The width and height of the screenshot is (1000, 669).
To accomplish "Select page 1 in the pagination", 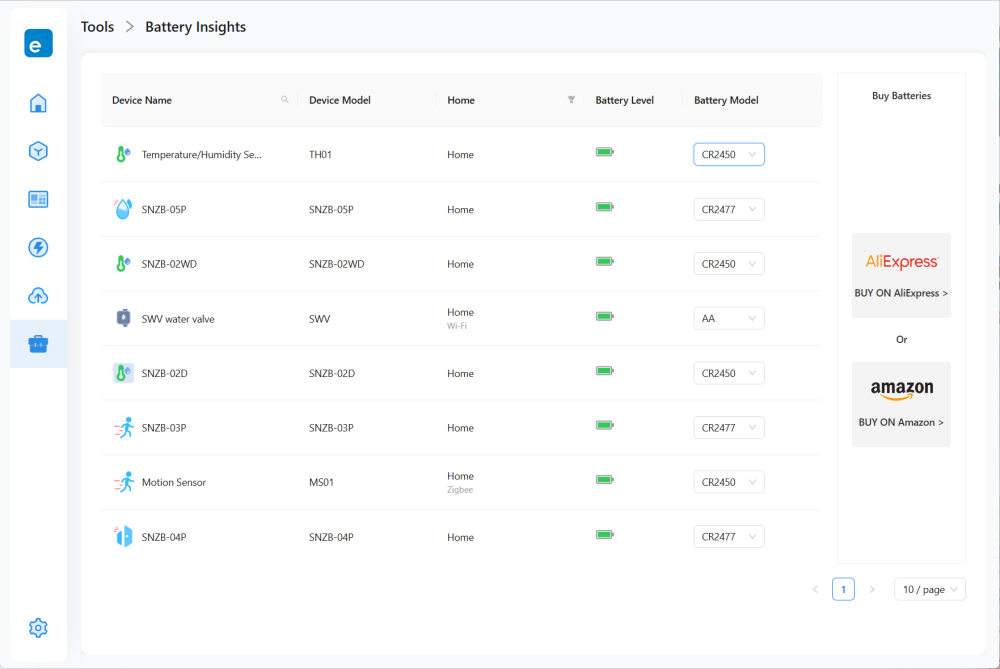I will pos(843,590).
